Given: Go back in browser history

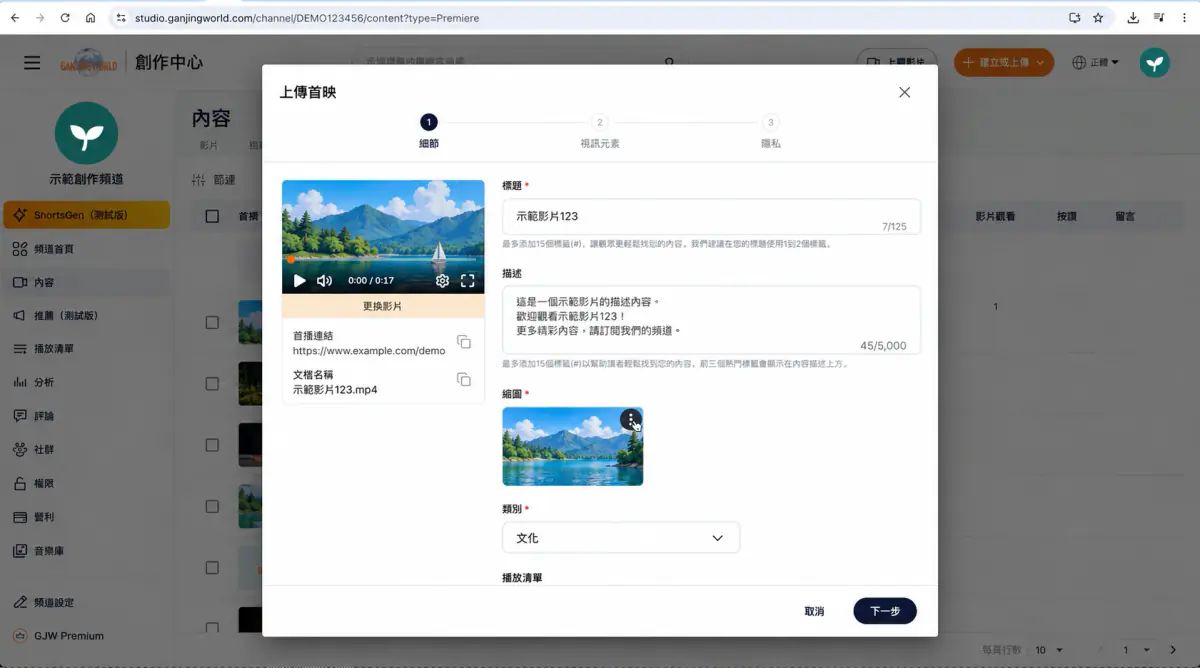Looking at the screenshot, I should pyautogui.click(x=15, y=18).
